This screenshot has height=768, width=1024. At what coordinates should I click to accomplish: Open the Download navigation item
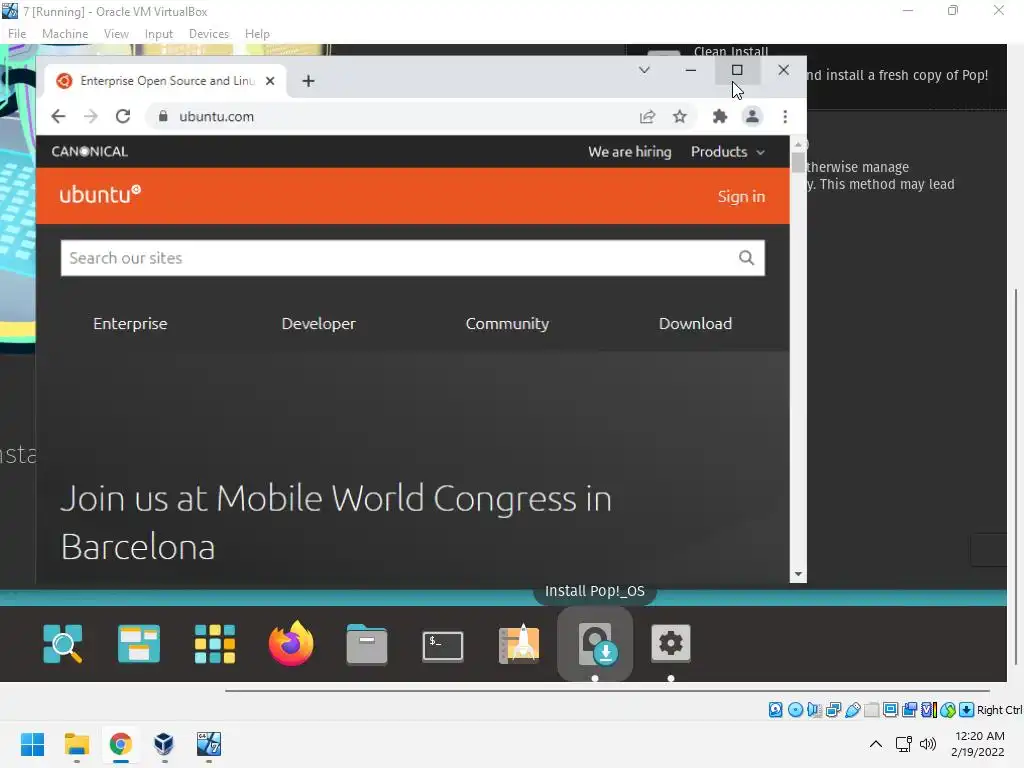[x=696, y=323]
